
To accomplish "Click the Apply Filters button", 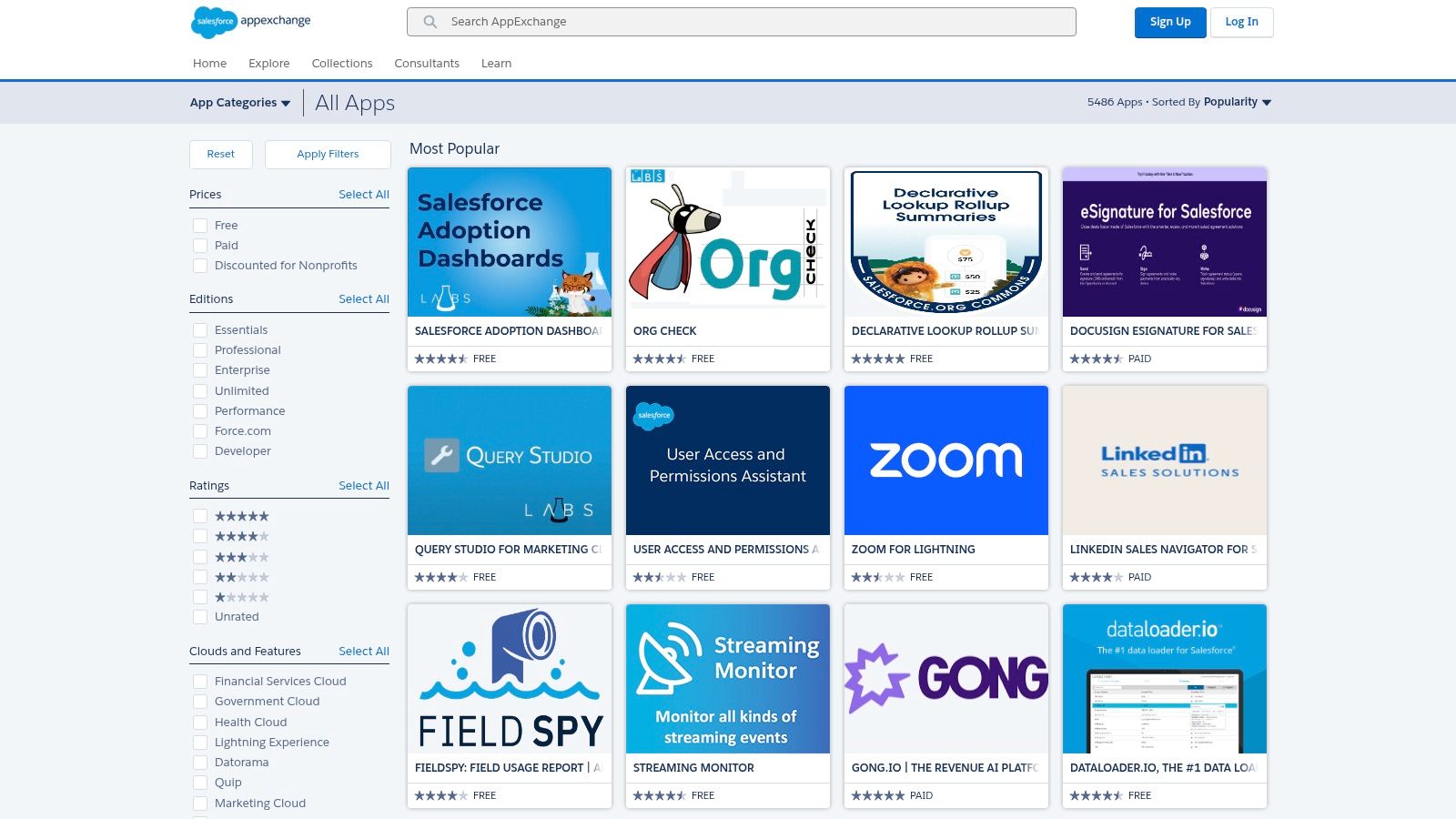I will tap(328, 154).
